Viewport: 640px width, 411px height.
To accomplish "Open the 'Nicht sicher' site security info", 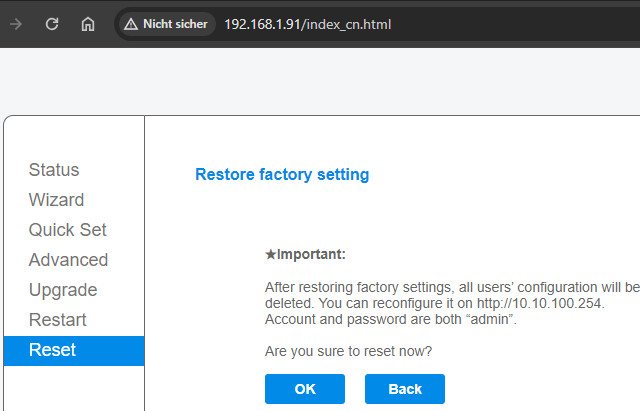I will (x=166, y=23).
